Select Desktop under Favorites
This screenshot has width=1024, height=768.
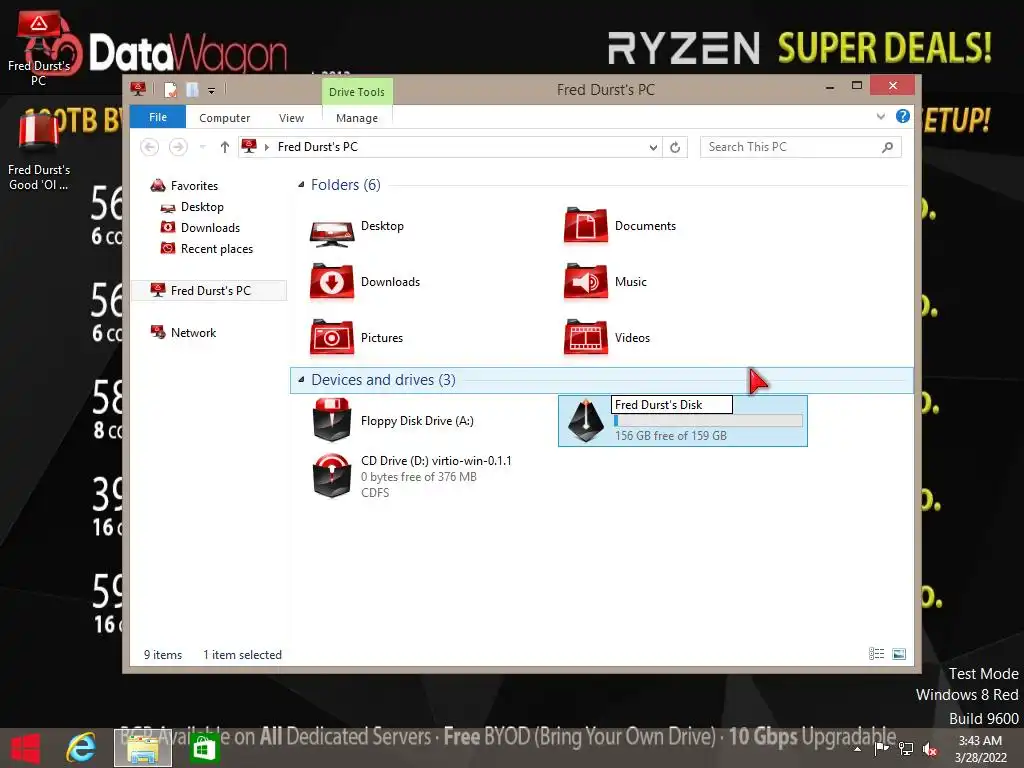pos(202,207)
